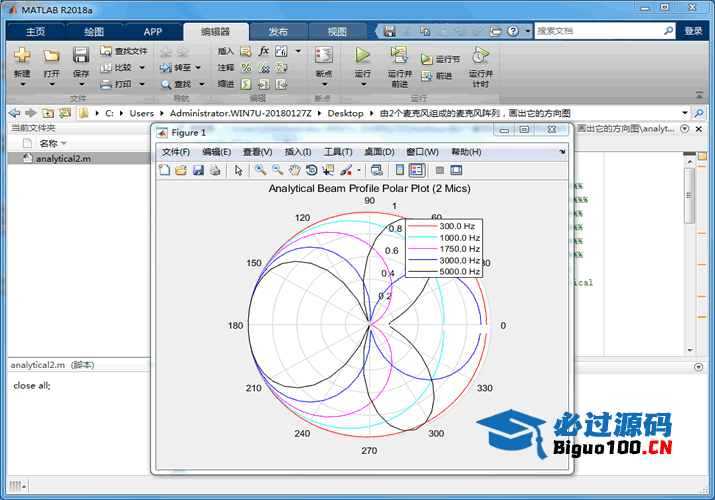Open a file with the 打开 folder icon
The height and width of the screenshot is (500, 715).
[52, 55]
